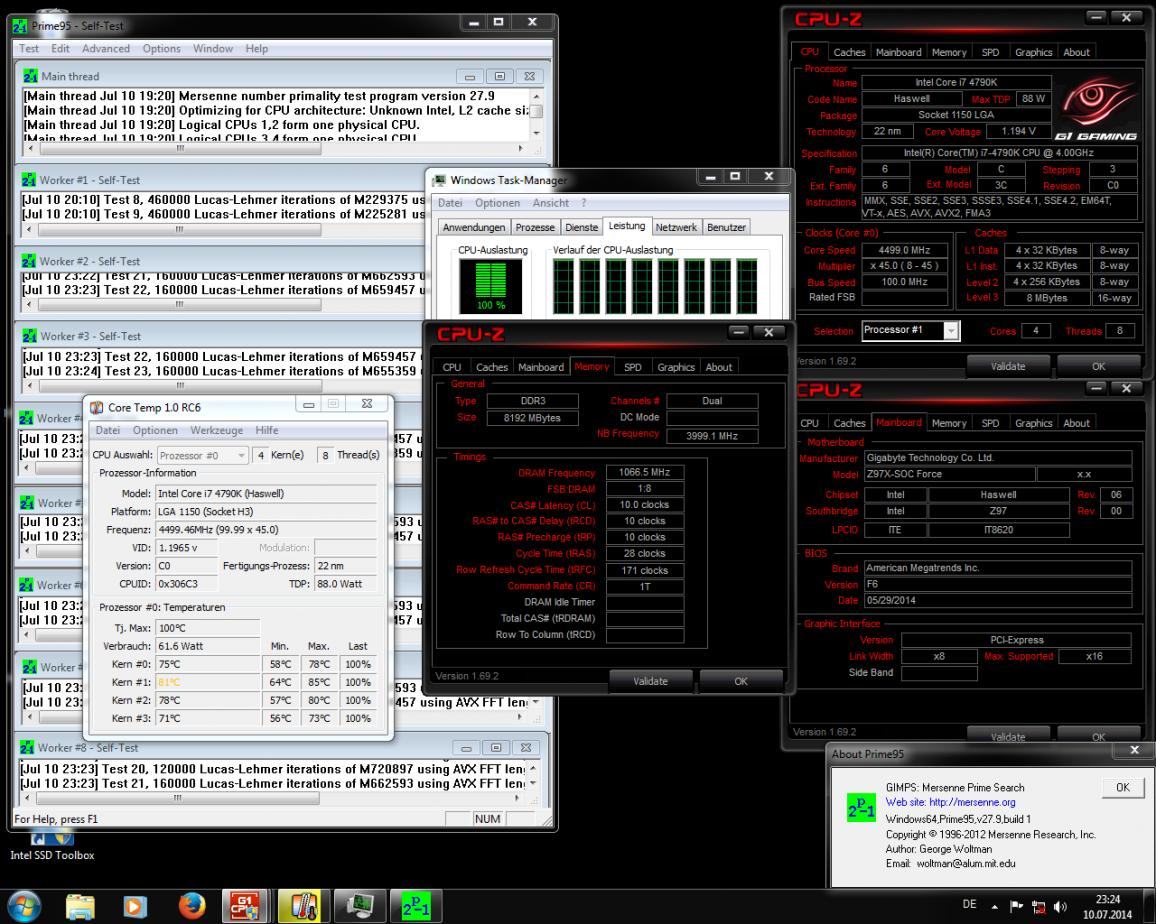Screen dimensions: 1156x924
Task: Open Firefox from the taskbar
Action: 192,906
